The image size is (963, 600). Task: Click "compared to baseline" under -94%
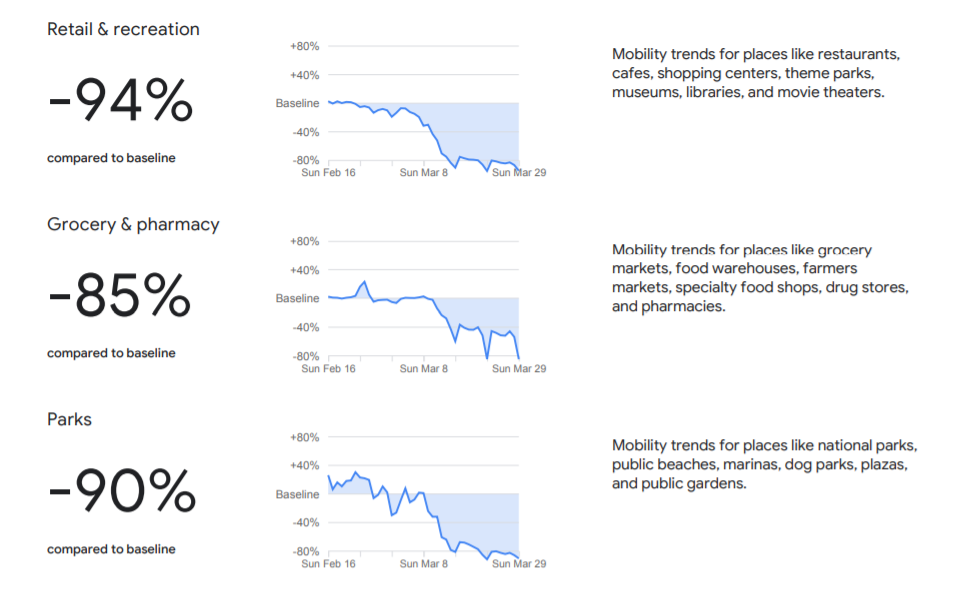(x=111, y=158)
